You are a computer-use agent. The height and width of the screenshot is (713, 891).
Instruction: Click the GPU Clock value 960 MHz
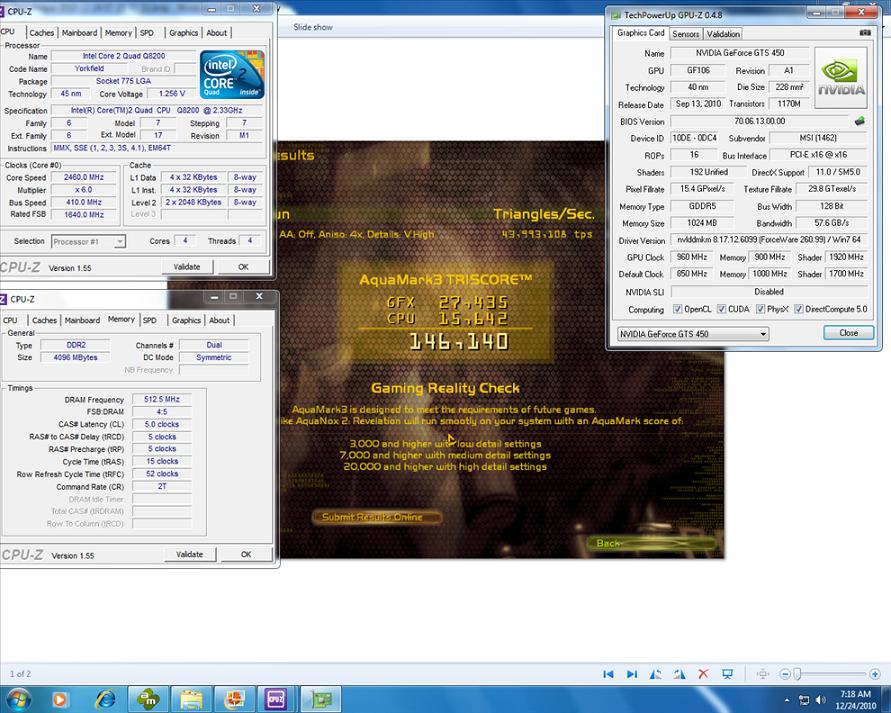tap(692, 257)
